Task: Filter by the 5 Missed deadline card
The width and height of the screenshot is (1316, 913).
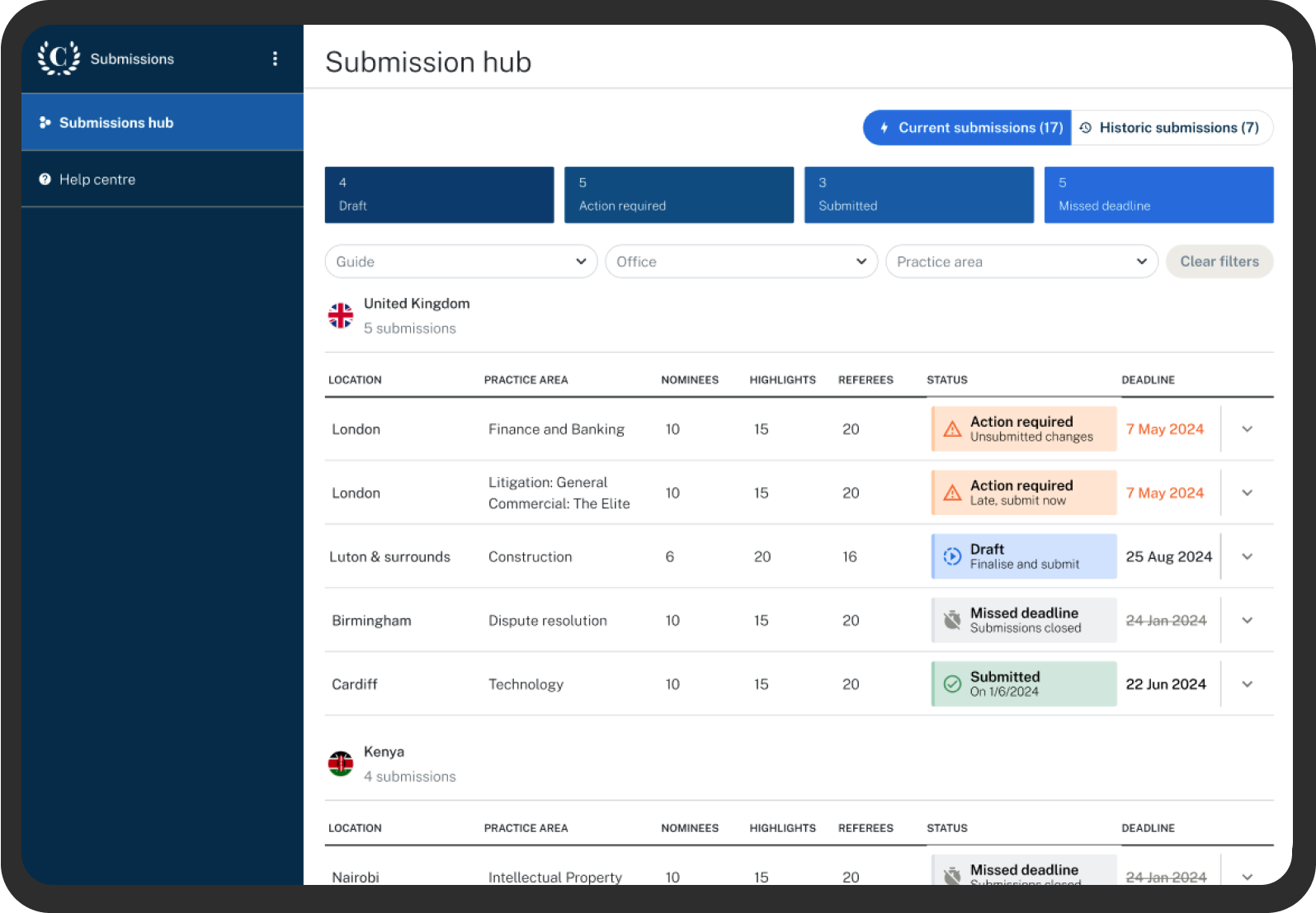Action: click(1159, 195)
